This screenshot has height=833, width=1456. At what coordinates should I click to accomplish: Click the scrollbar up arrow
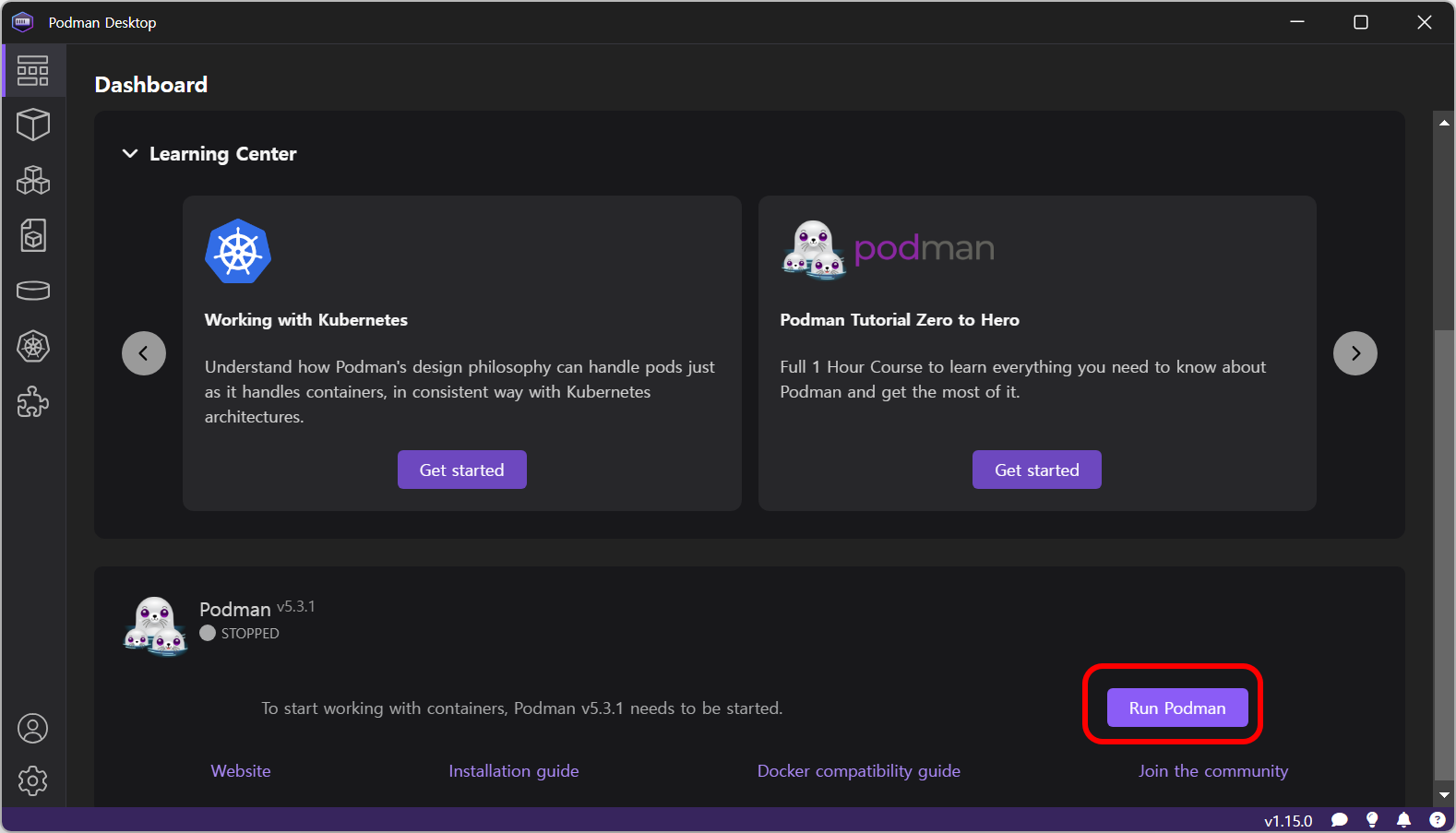pos(1444,123)
